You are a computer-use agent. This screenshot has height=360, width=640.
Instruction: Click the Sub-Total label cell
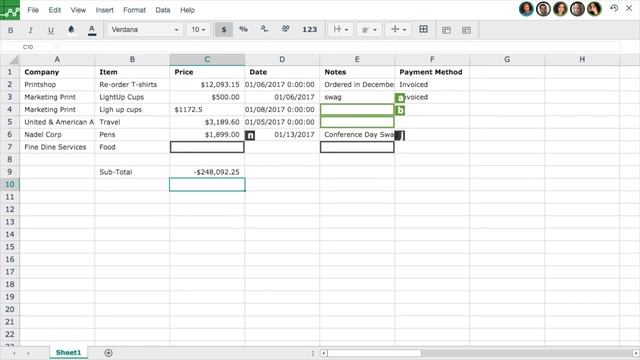(132, 172)
